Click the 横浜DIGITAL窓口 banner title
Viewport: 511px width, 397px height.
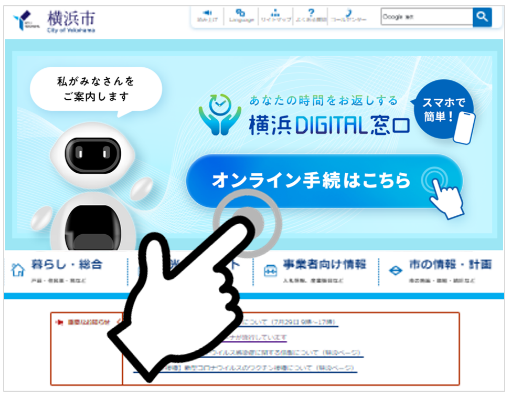click(x=329, y=126)
